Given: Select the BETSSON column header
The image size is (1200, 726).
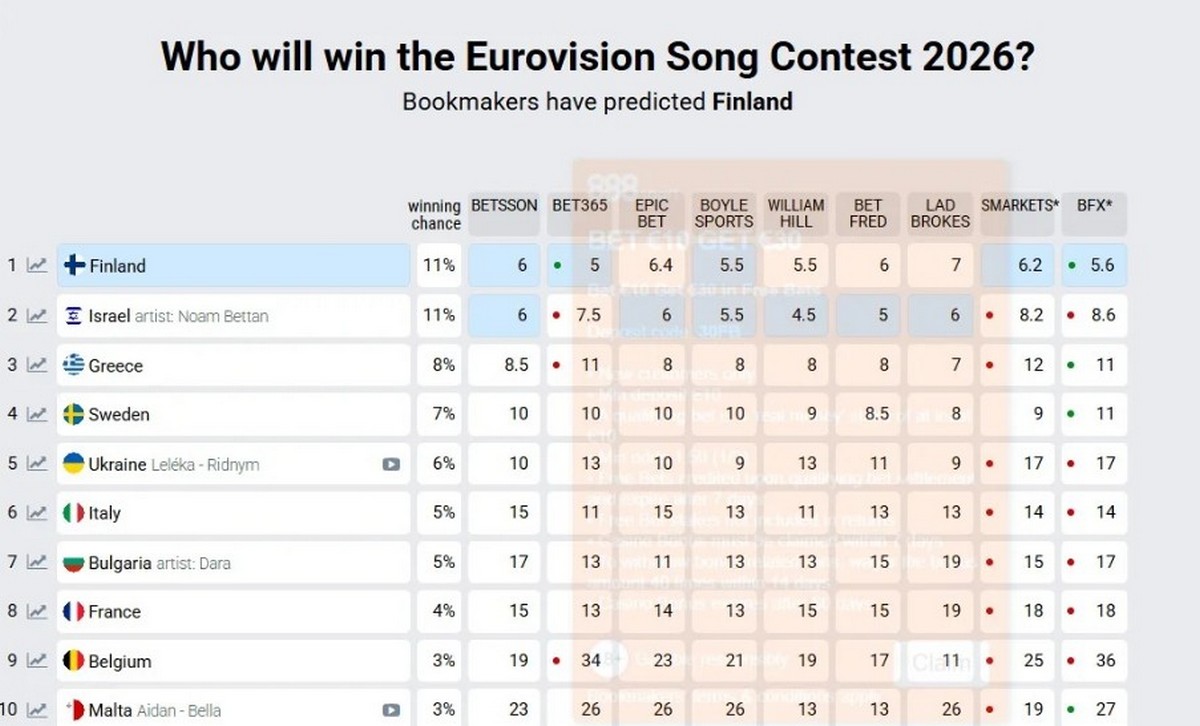Looking at the screenshot, I should pos(504,213).
